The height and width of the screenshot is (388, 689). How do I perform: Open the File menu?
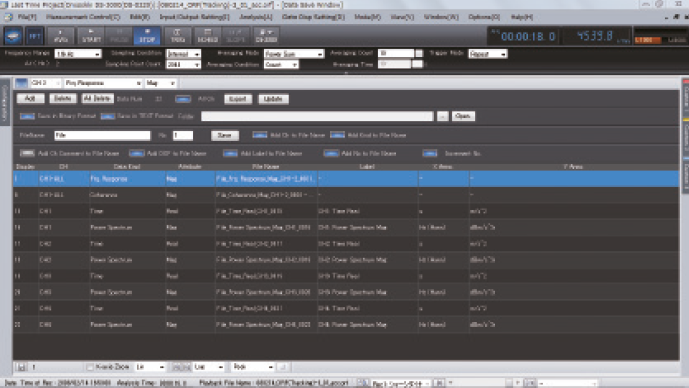click(27, 17)
